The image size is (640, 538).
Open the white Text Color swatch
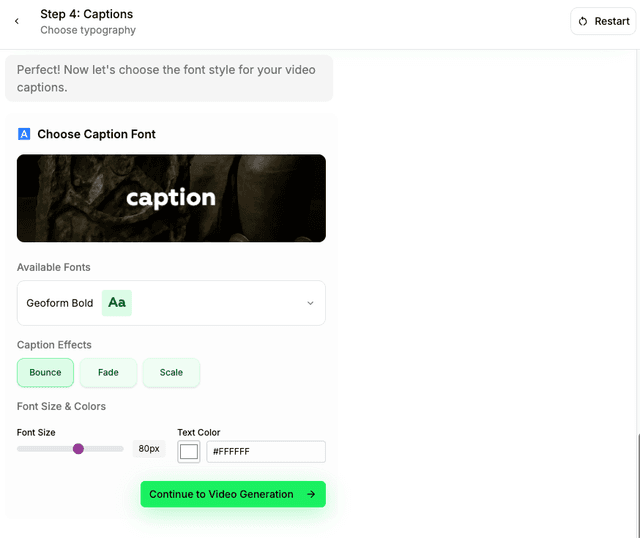(189, 452)
